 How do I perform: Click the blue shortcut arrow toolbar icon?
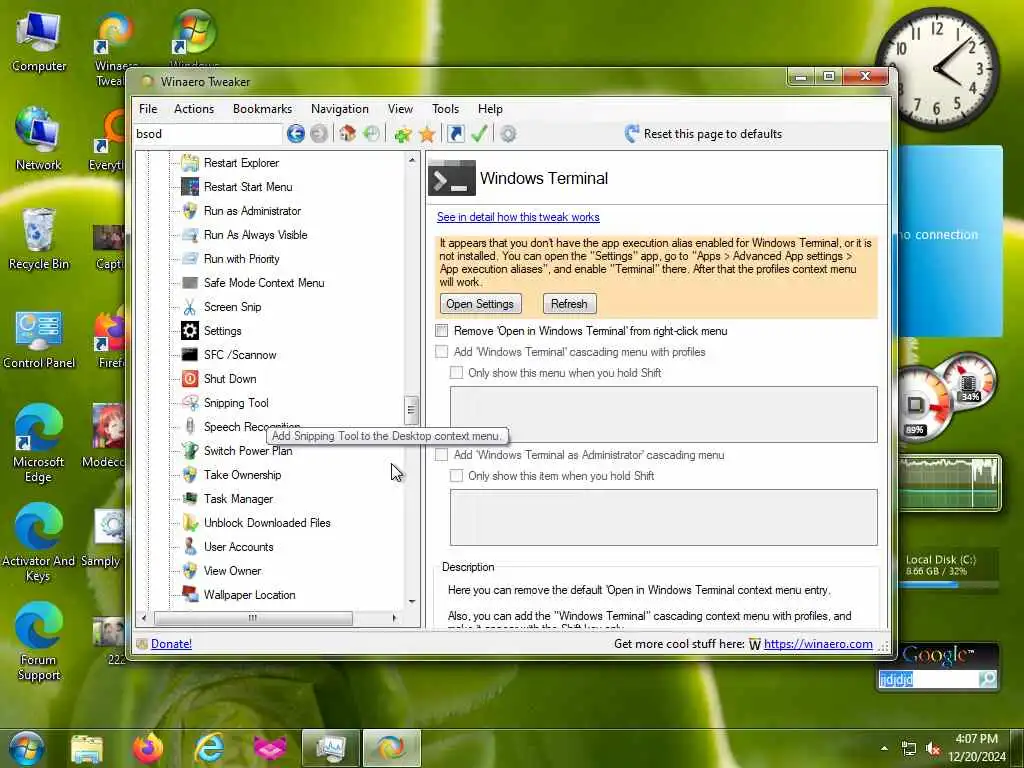(456, 134)
